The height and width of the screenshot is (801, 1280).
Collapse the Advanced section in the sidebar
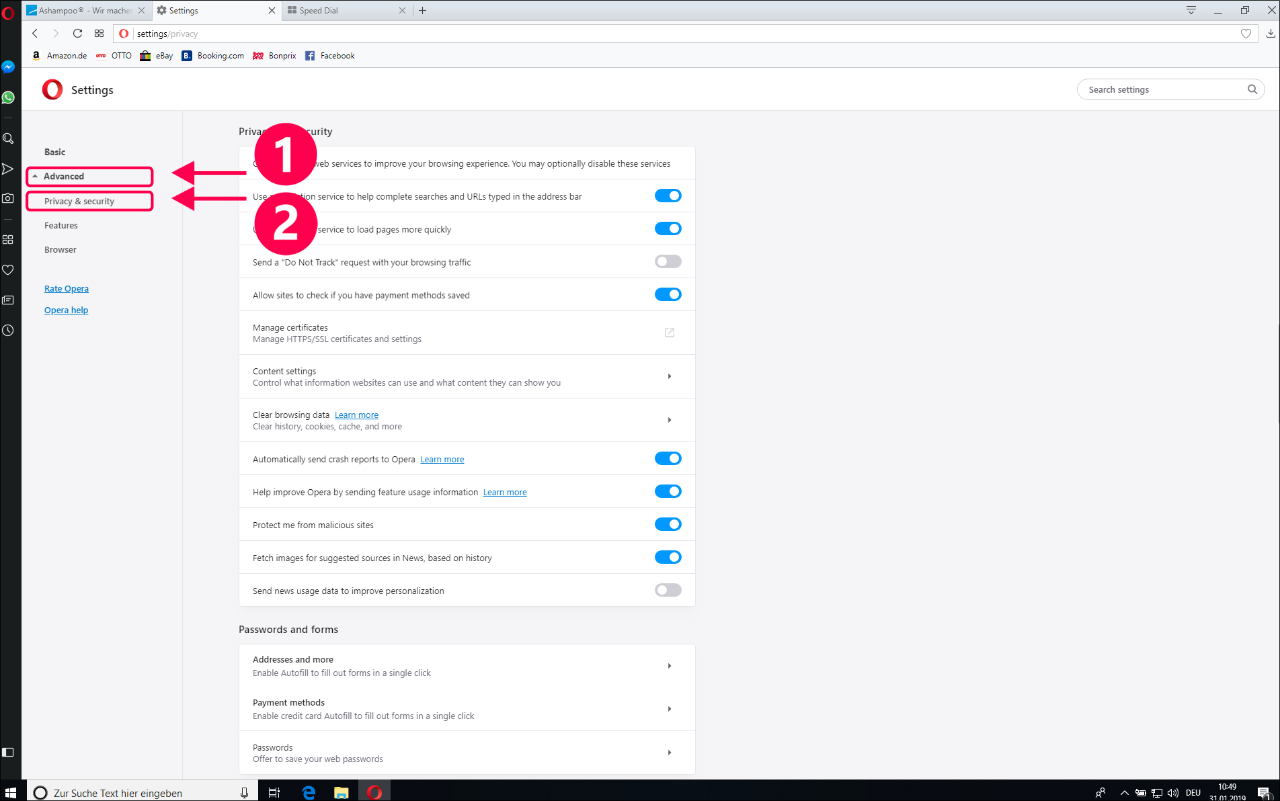[64, 177]
